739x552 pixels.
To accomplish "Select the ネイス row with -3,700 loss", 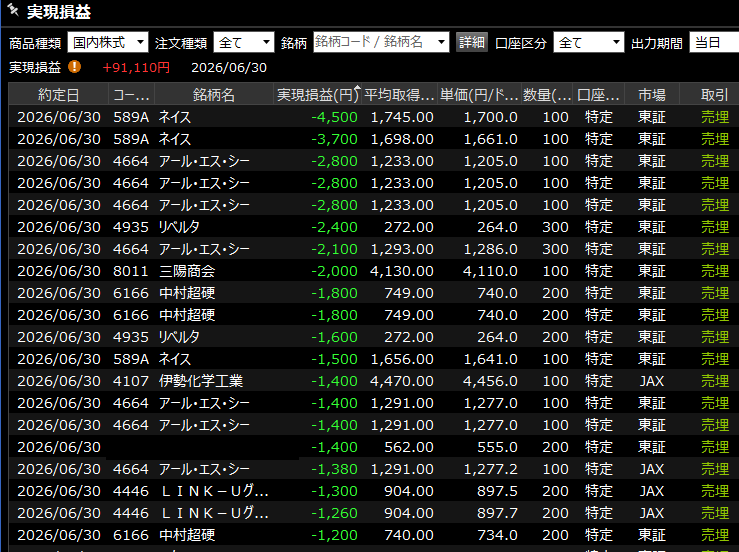I will pos(374,139).
